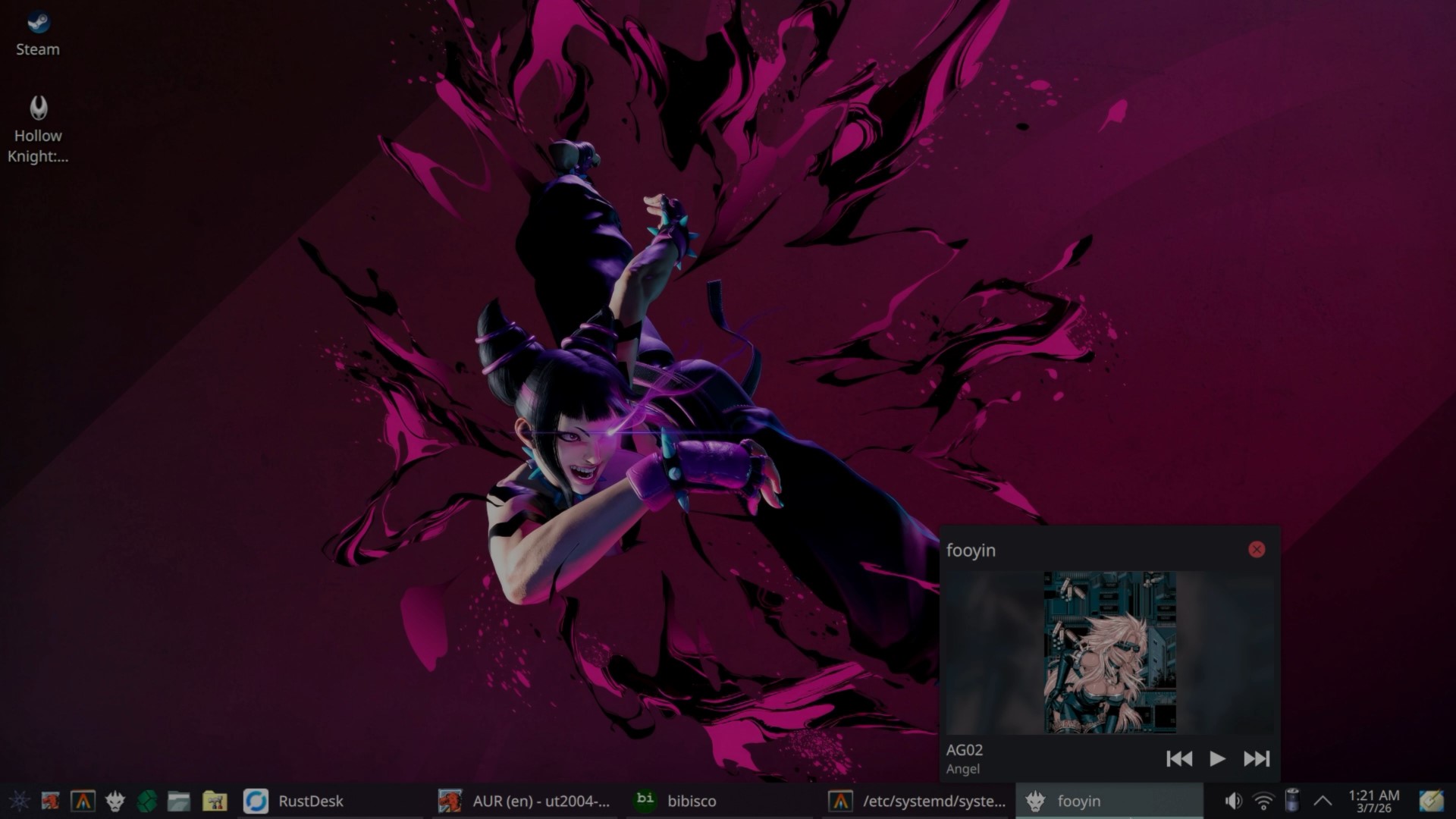The height and width of the screenshot is (819, 1456).
Task: Open the battery status tray icon
Action: pos(1293,801)
